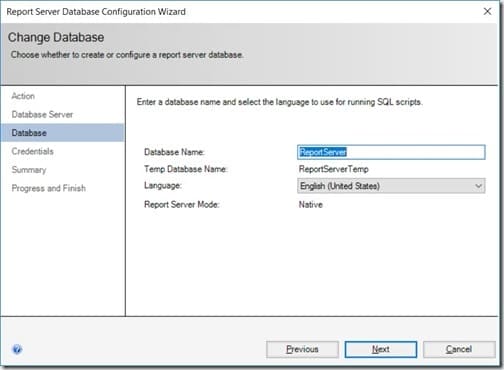Click the Temp Database Name label
Image resolution: width=504 pixels, height=370 pixels.
pyautogui.click(x=185, y=169)
